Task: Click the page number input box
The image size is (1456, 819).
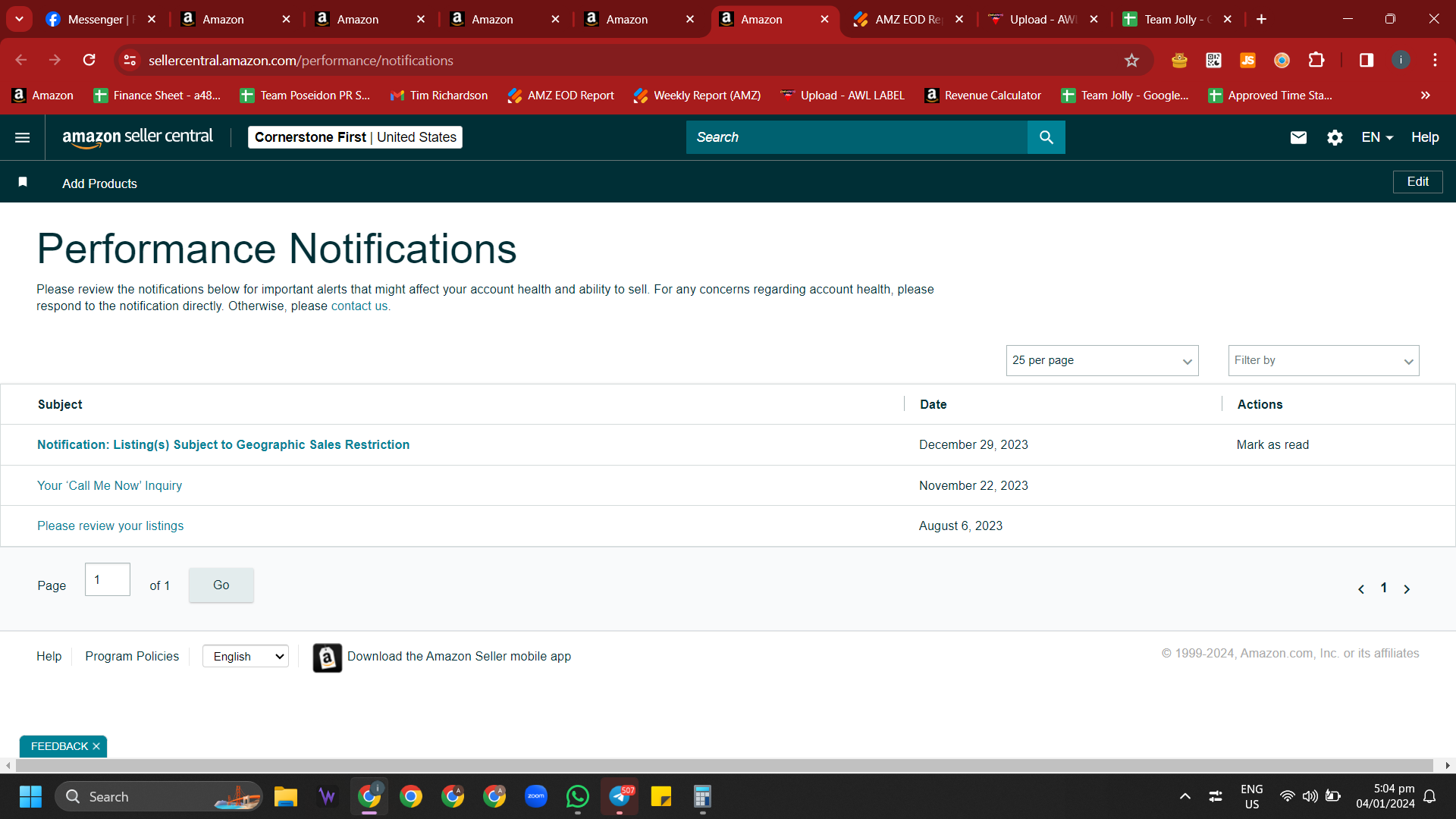Action: (x=108, y=579)
